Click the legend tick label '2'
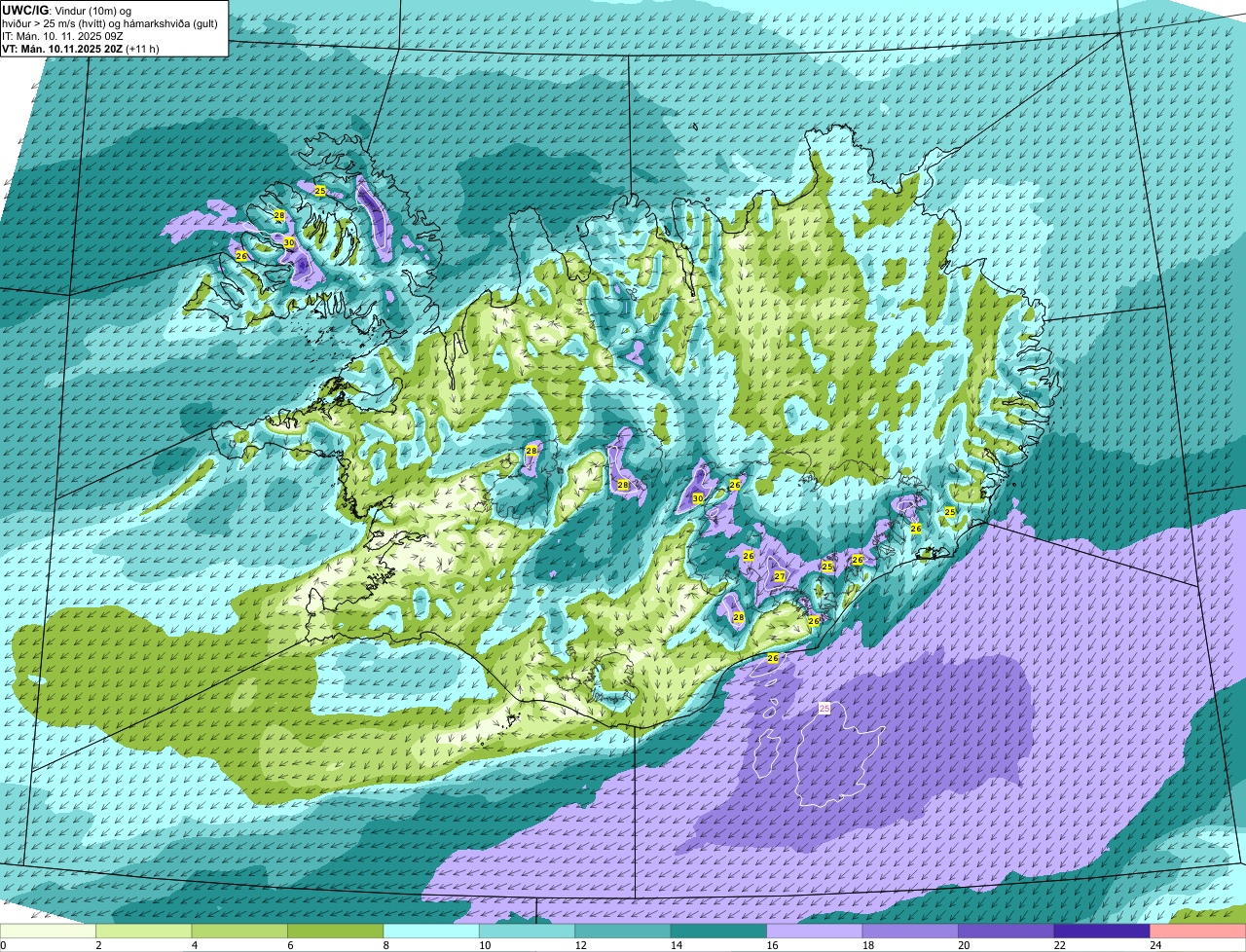This screenshot has height=952, width=1246. click(98, 945)
